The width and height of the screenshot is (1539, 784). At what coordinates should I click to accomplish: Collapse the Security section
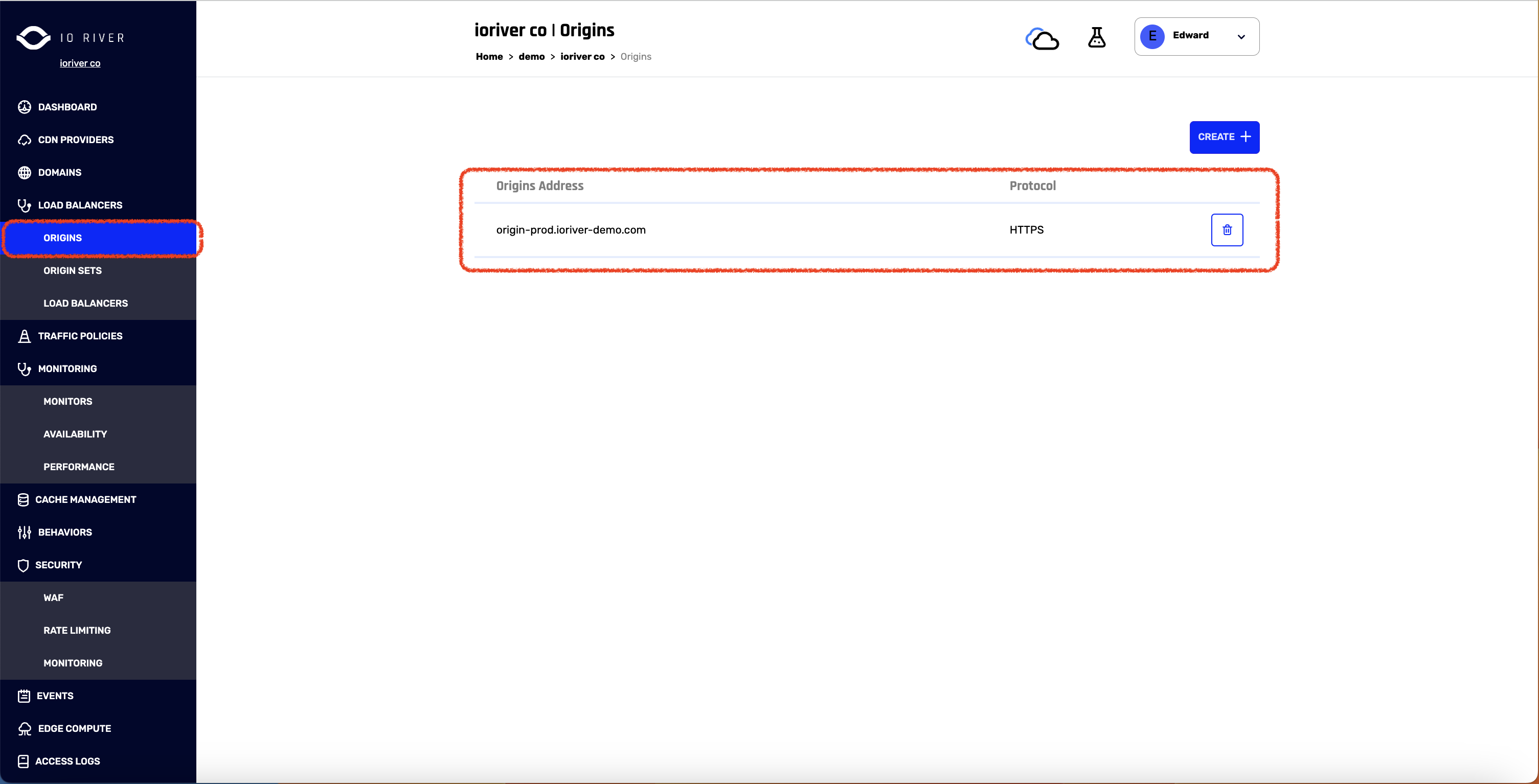click(59, 565)
